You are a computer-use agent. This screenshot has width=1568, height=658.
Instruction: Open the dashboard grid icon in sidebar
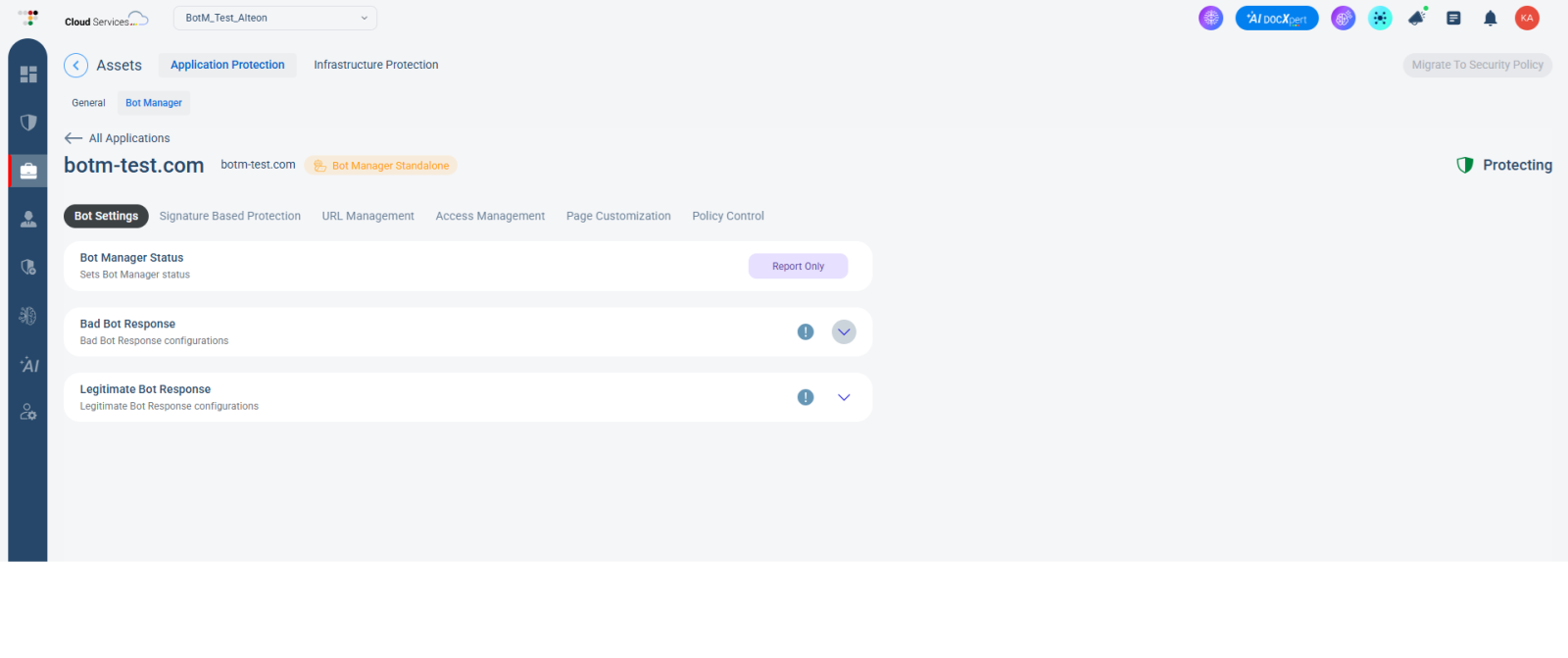[x=28, y=75]
